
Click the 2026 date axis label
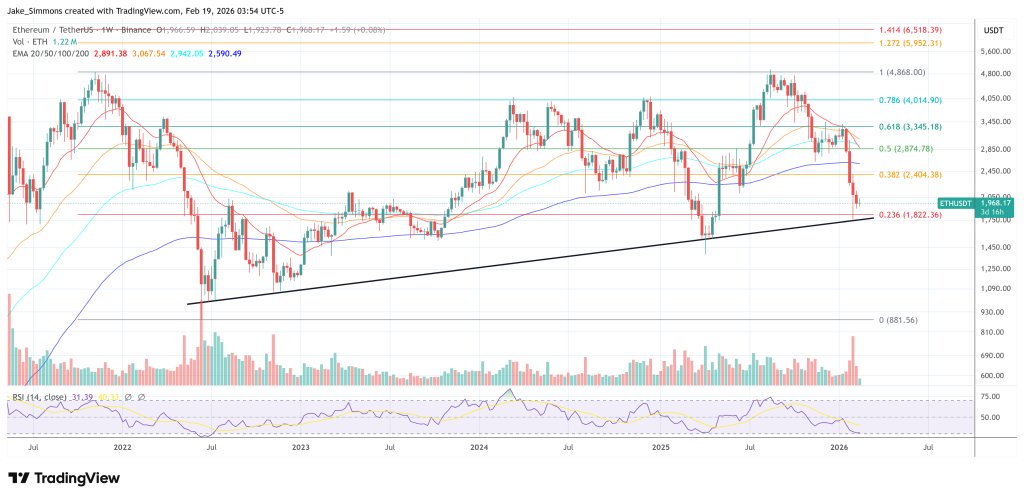click(839, 447)
